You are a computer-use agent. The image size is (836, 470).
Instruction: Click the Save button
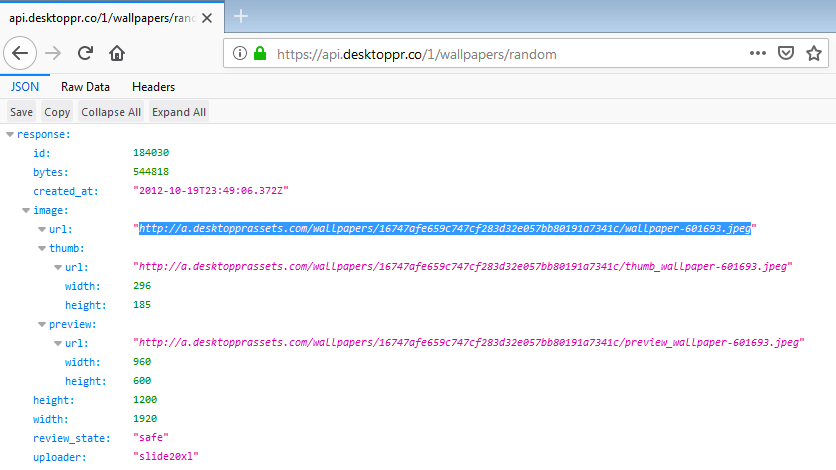21,112
